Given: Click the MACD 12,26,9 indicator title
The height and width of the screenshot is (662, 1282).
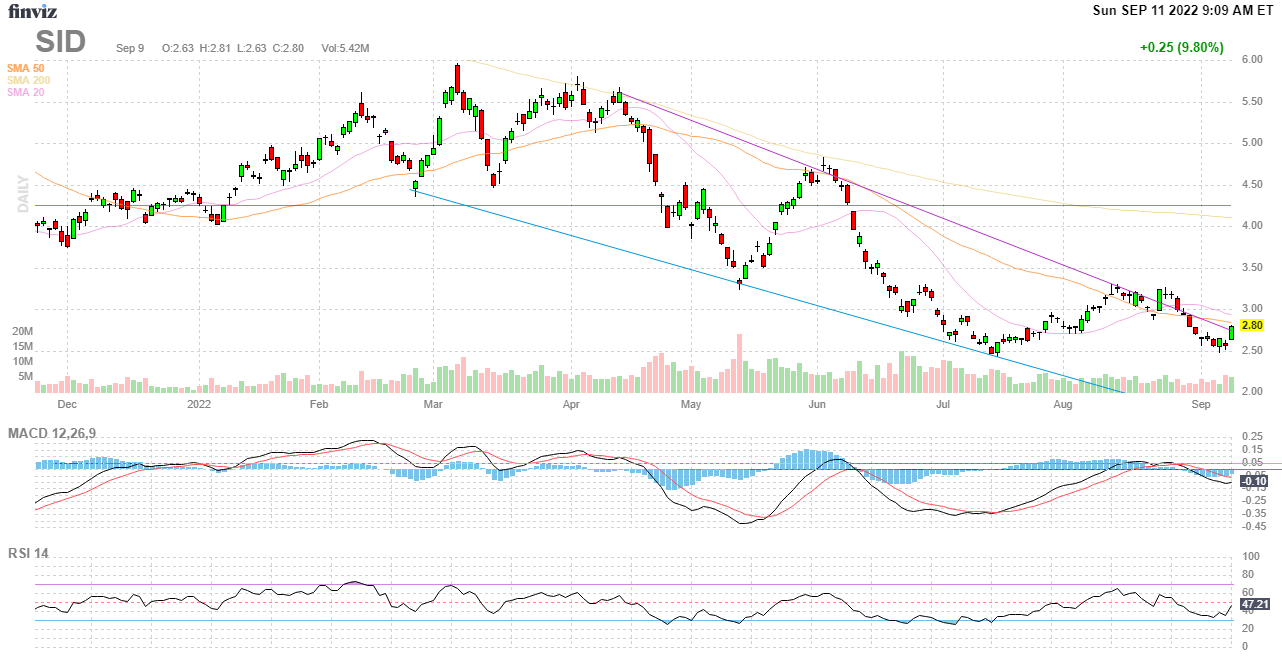Looking at the screenshot, I should 58,433.
